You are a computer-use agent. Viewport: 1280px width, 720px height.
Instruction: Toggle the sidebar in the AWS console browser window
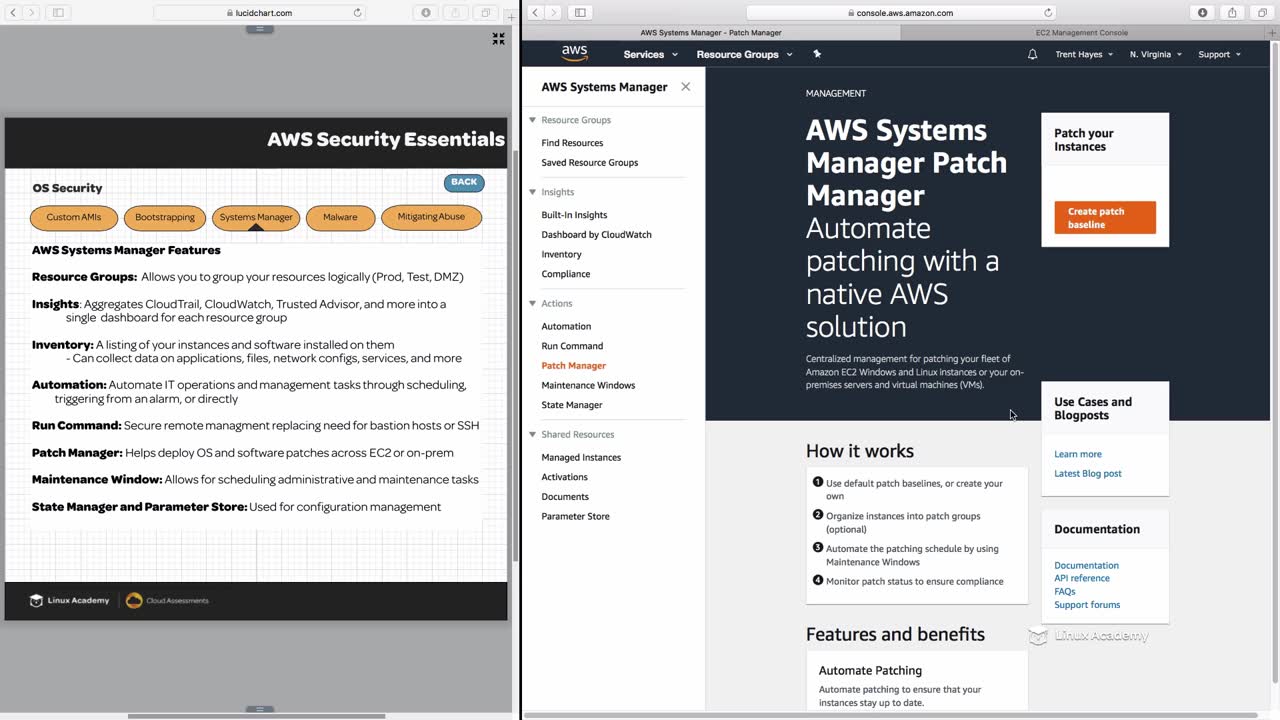click(x=580, y=13)
